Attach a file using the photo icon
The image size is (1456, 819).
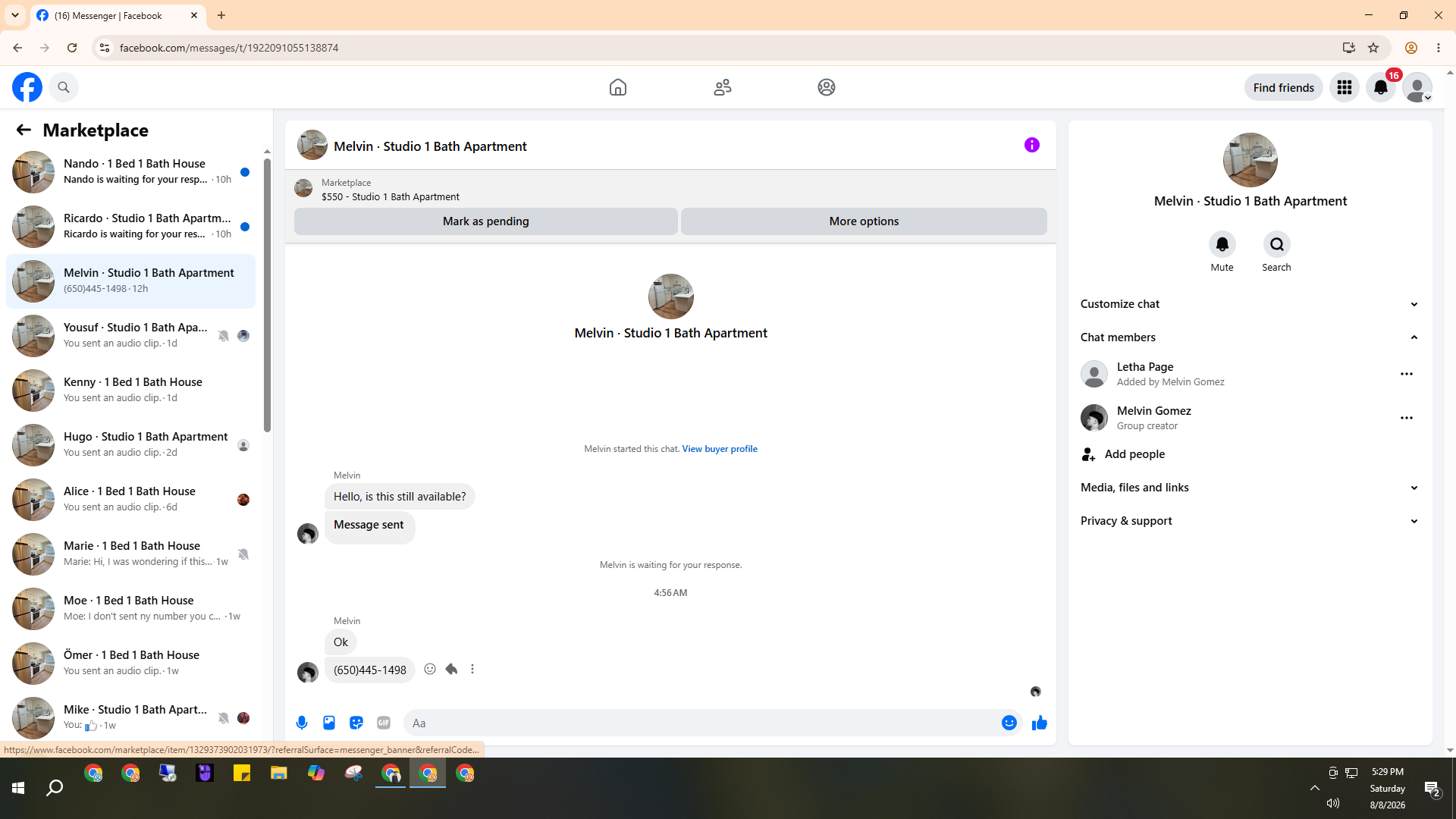(329, 723)
